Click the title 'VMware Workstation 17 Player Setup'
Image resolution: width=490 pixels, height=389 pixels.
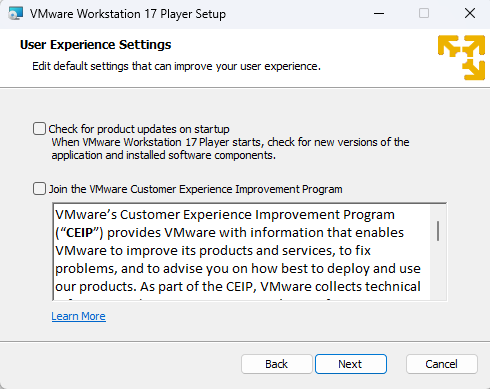128,14
